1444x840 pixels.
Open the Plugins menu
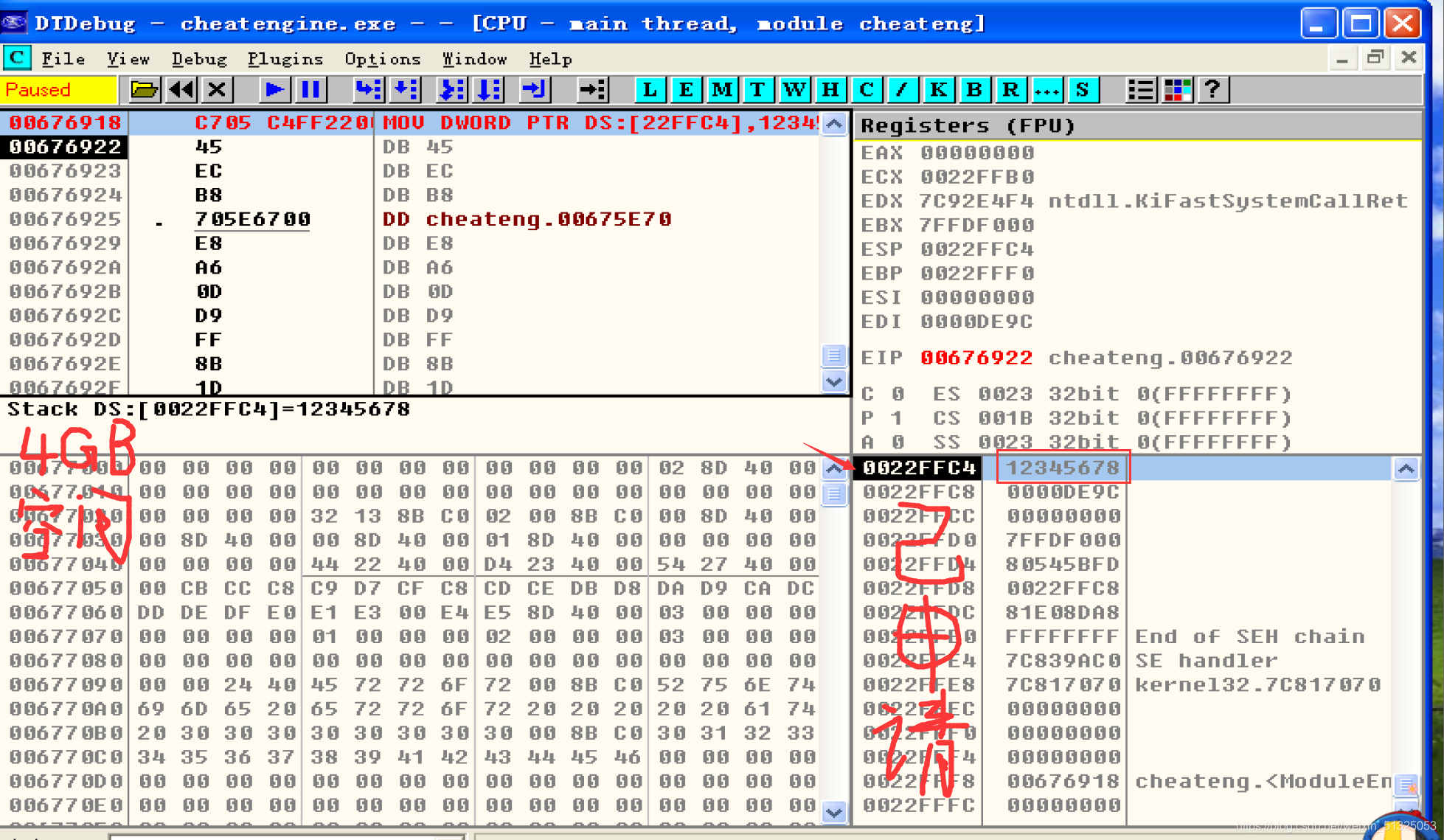(x=285, y=59)
